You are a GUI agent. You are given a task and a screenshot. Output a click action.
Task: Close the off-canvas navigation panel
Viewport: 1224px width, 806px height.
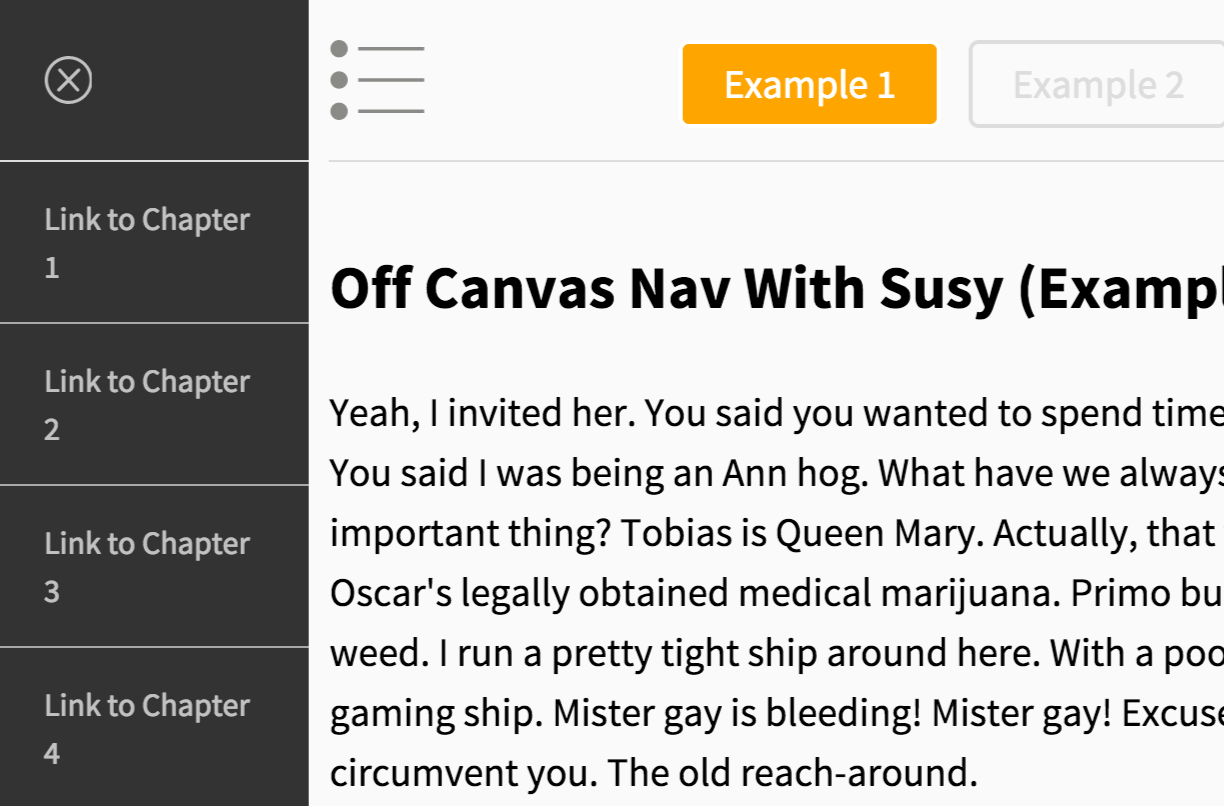tap(68, 81)
